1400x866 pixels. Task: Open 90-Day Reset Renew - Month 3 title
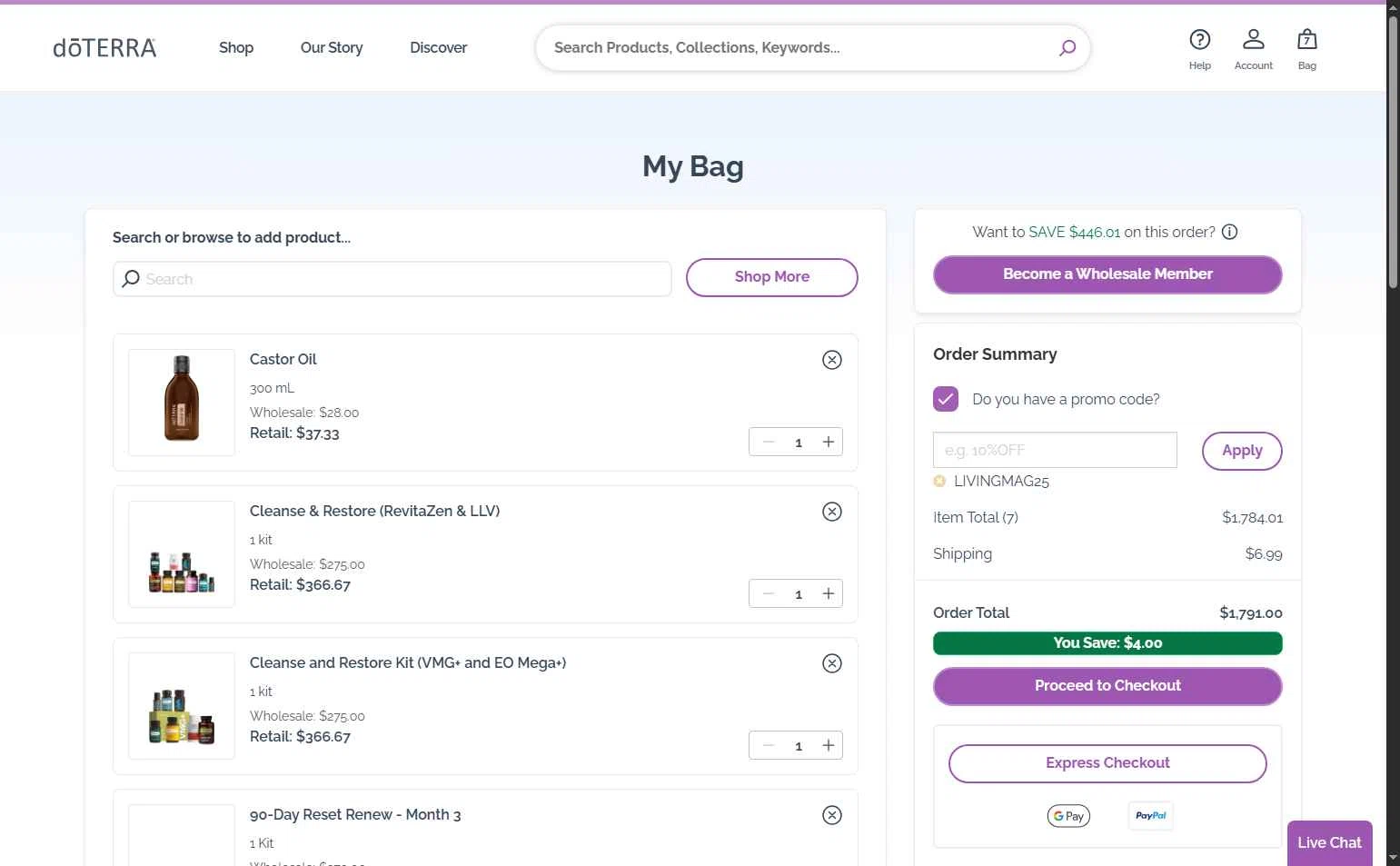[x=355, y=814]
